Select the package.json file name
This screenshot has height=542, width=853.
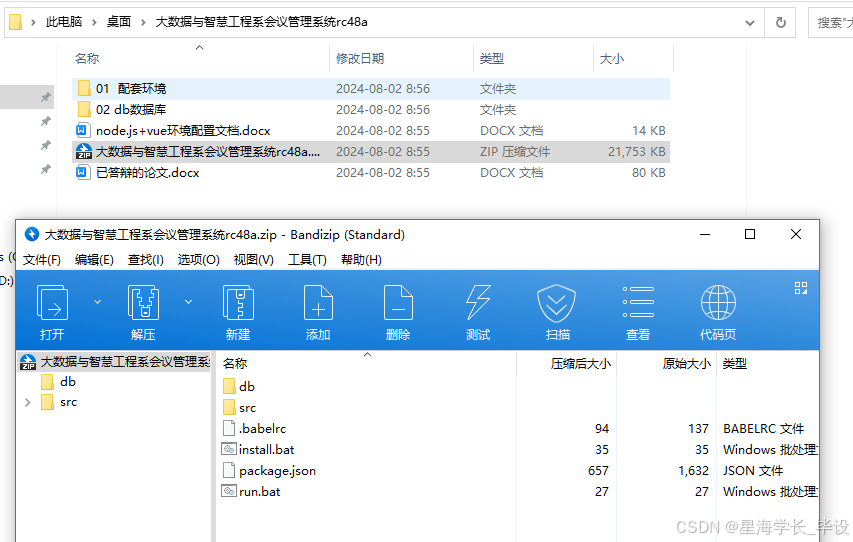(277, 471)
